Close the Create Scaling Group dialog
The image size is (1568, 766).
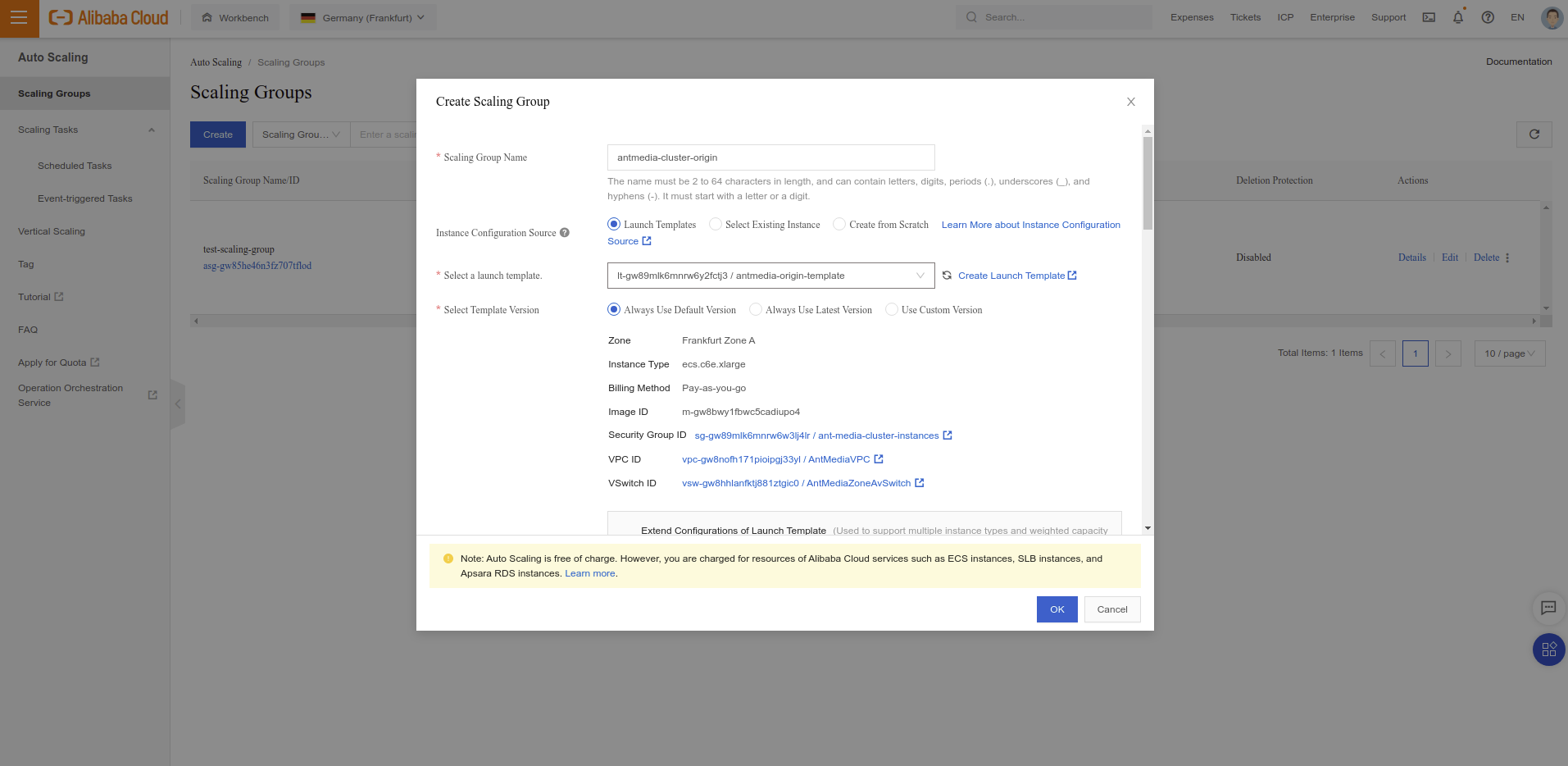click(1130, 102)
